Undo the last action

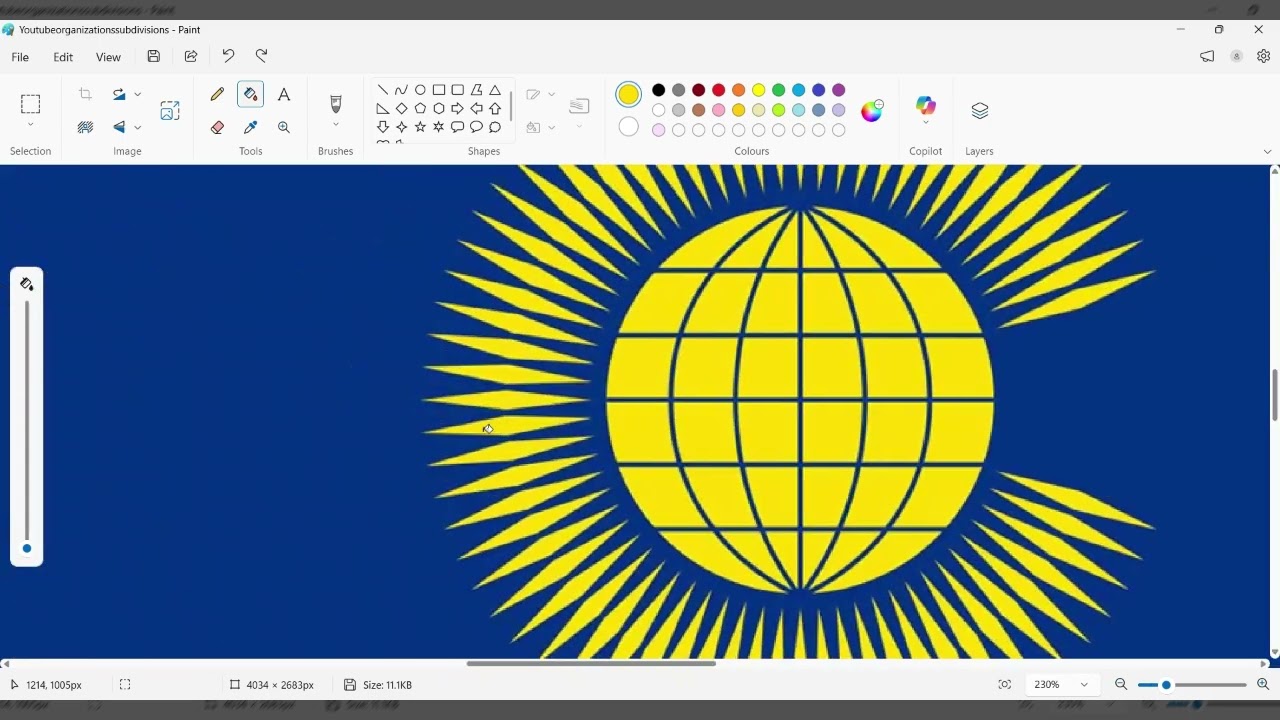coord(228,57)
